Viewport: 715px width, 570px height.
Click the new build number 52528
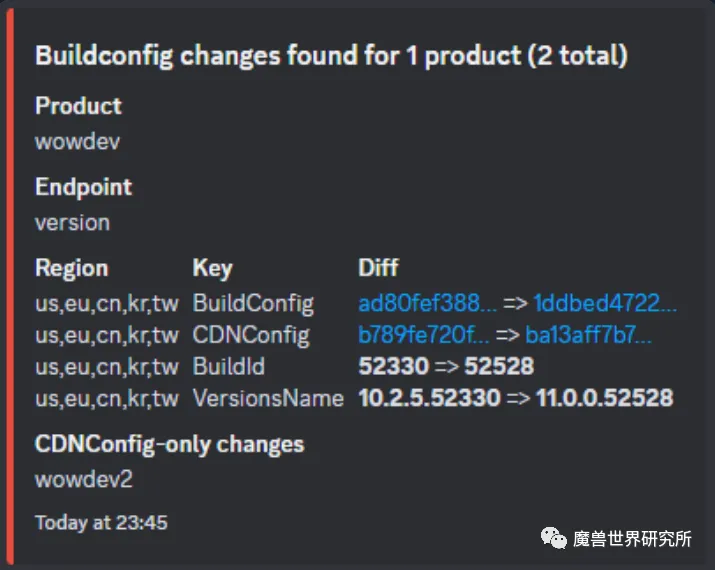pyautogui.click(x=499, y=367)
